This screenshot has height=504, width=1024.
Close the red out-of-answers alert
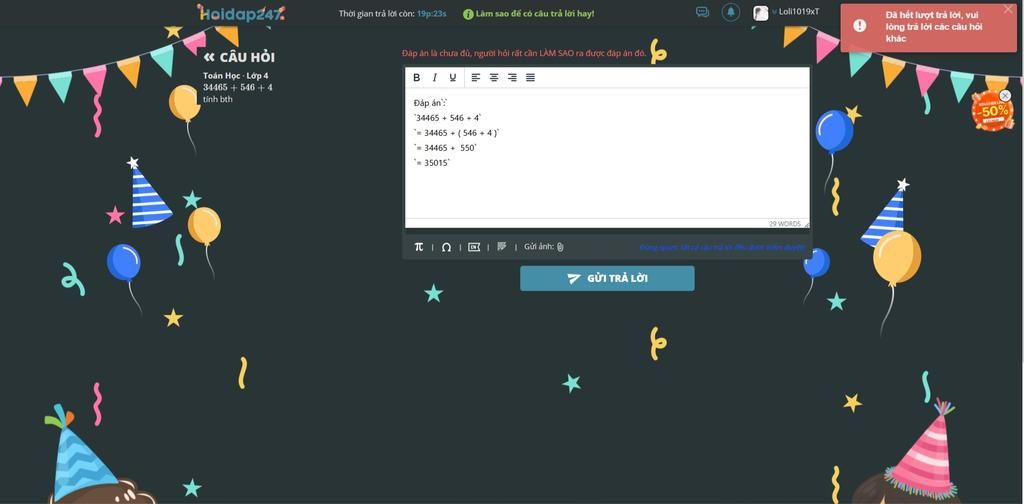click(x=1008, y=9)
